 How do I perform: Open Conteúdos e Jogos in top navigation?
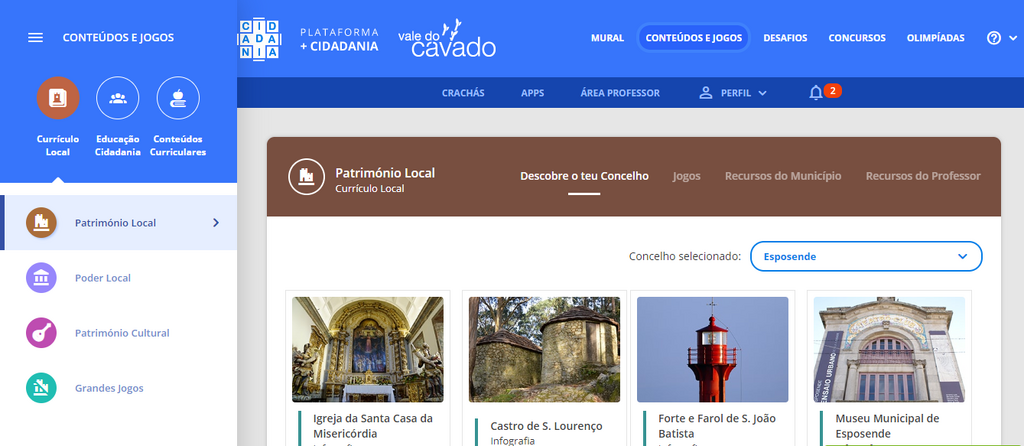(x=694, y=38)
